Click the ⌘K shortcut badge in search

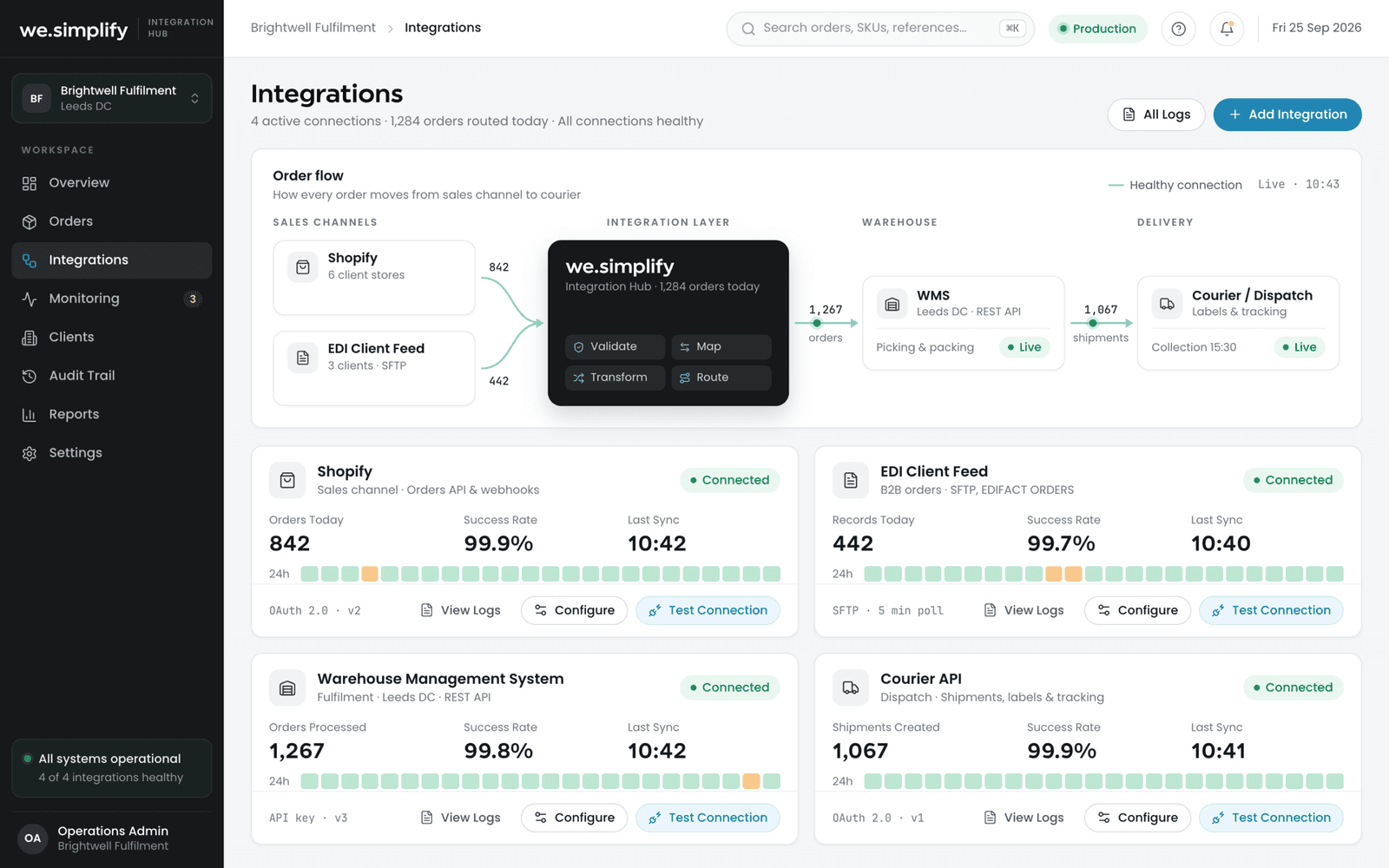tap(1012, 29)
